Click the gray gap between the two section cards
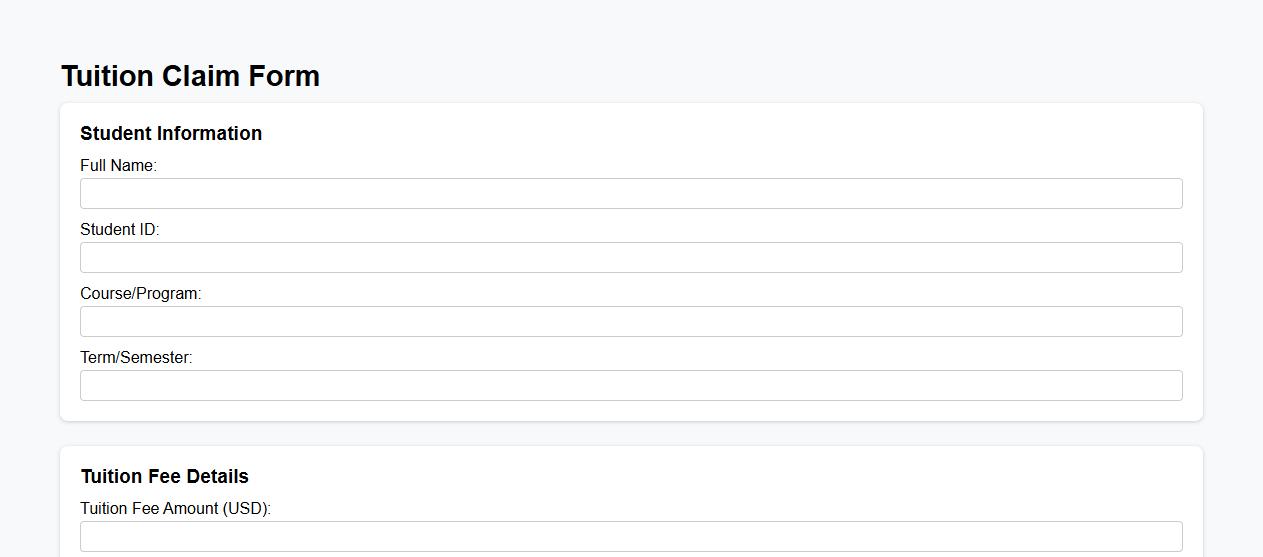Screen dimensions: 1263x557 631,434
